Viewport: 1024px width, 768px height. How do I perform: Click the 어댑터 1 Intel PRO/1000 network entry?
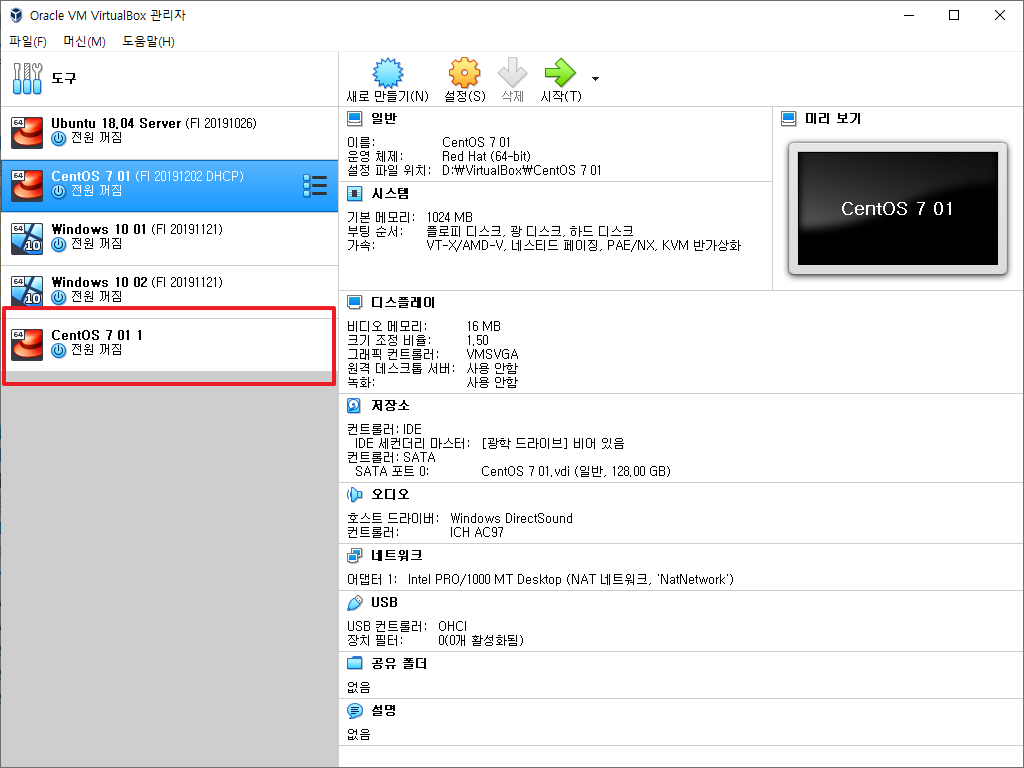pyautogui.click(x=540, y=579)
